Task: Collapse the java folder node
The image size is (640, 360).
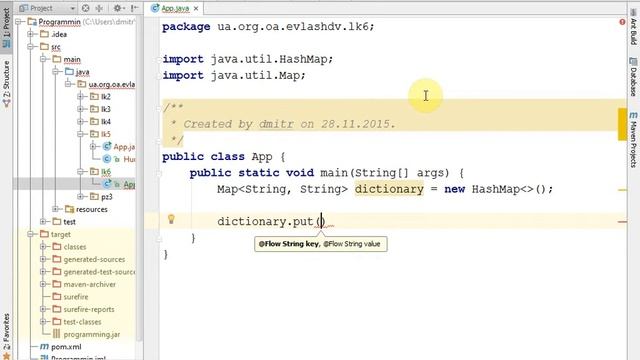Action: [x=56, y=71]
